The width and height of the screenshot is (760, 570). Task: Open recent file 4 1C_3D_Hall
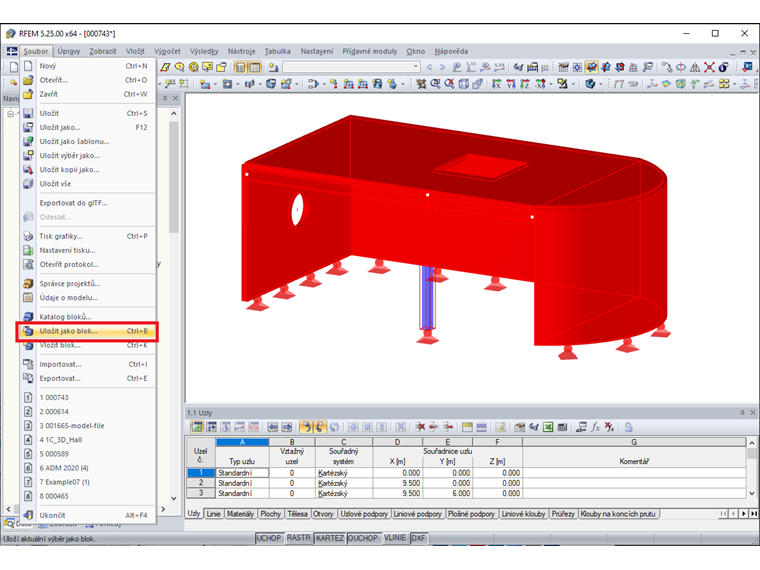(87, 440)
